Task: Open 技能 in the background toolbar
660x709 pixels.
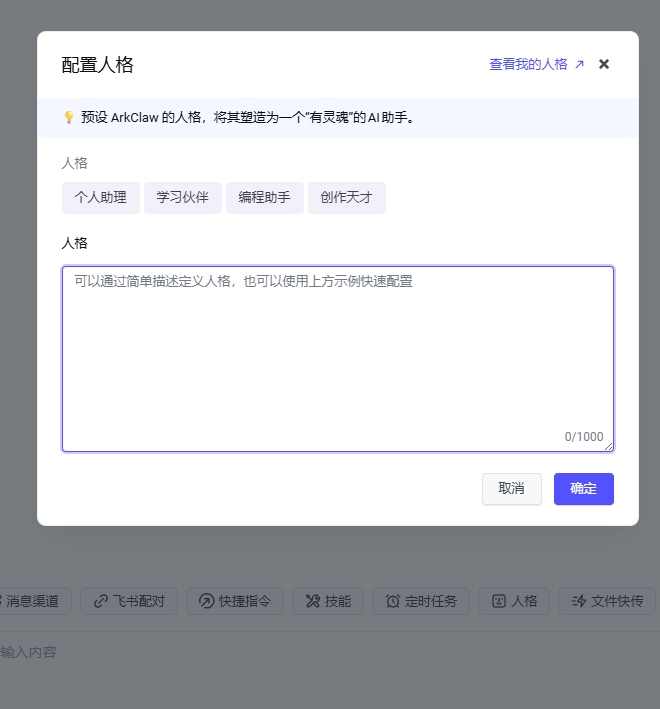Action: click(x=328, y=601)
